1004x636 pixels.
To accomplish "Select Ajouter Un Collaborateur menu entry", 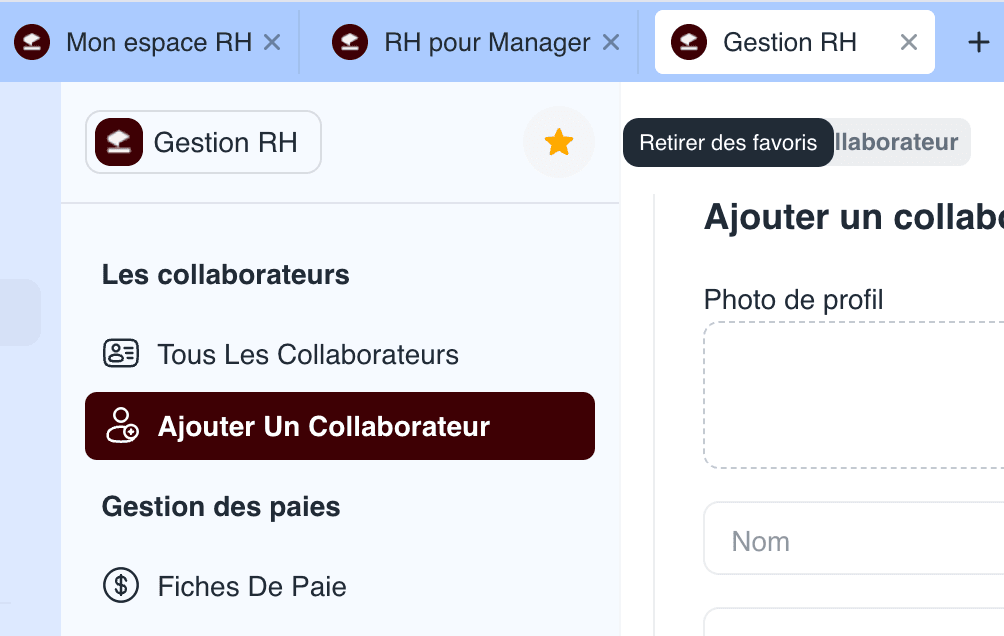I will (x=339, y=426).
